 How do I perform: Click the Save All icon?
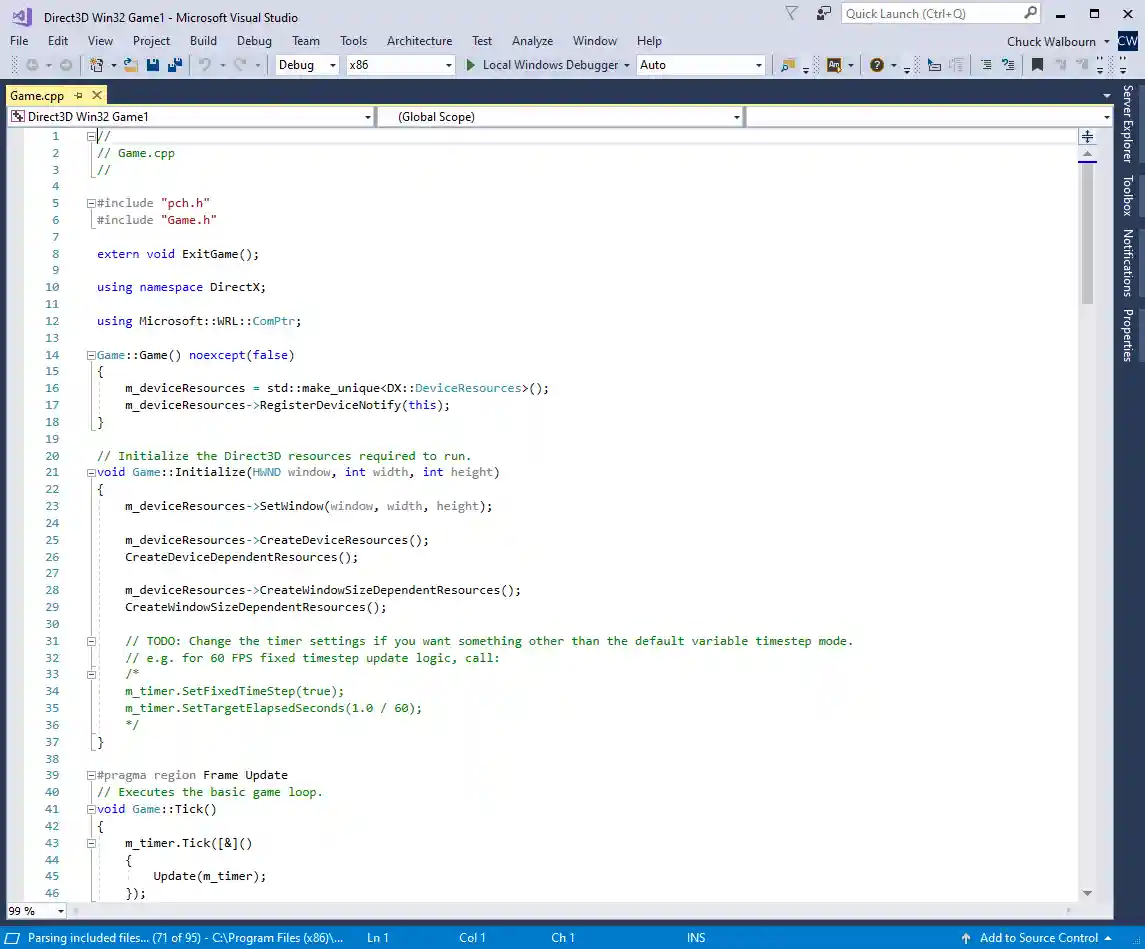[x=174, y=64]
